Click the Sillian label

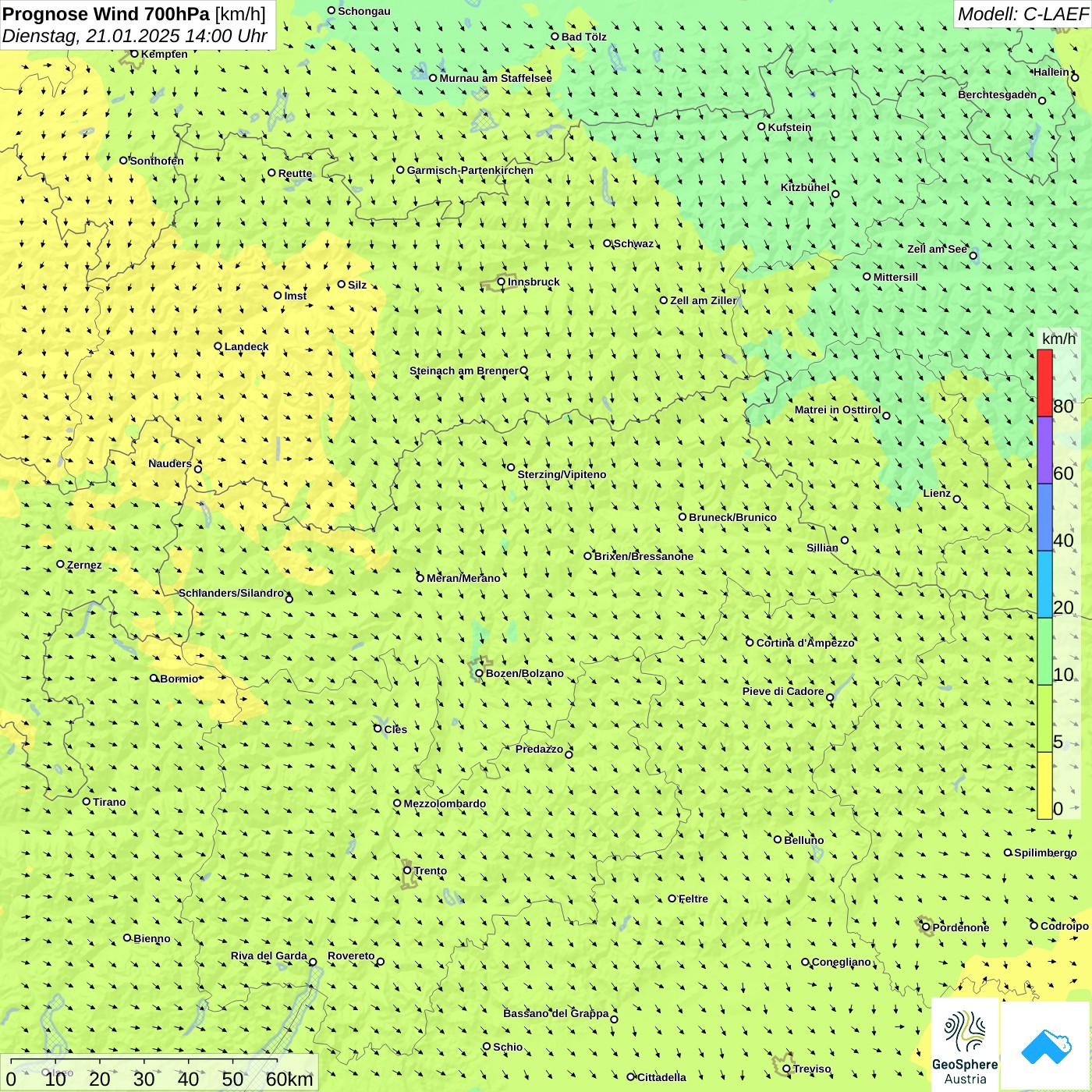[822, 548]
